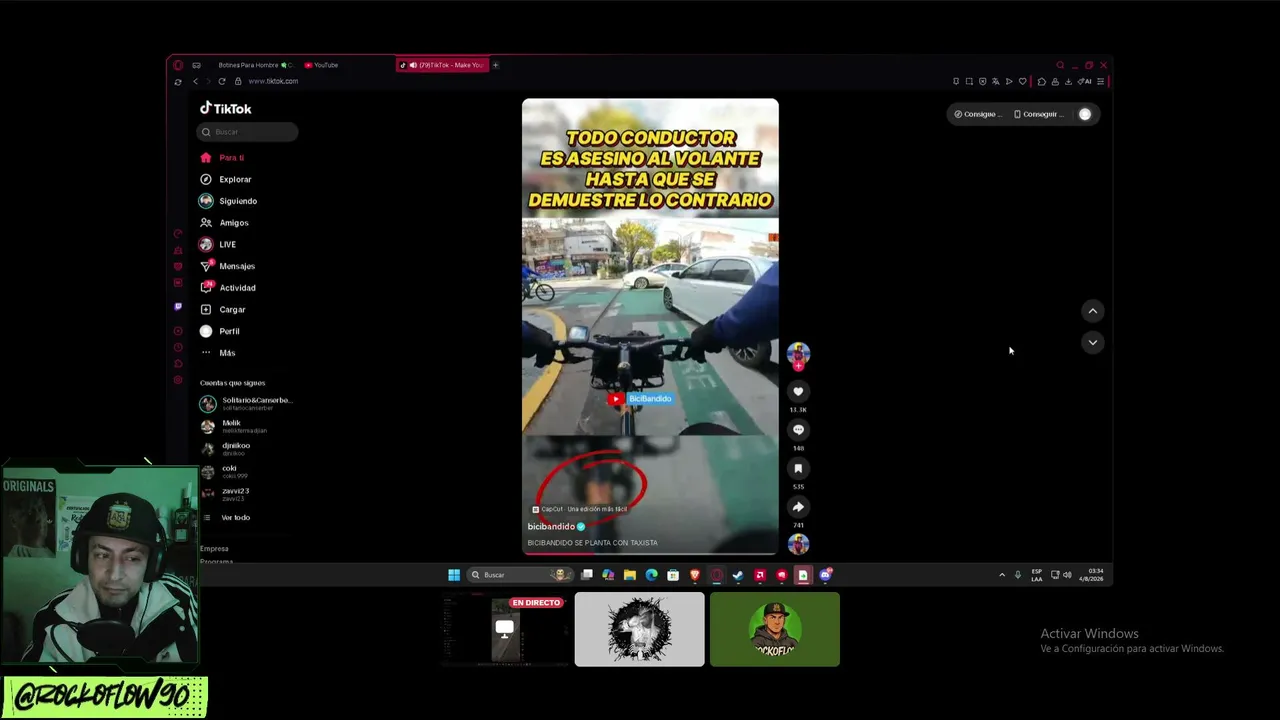1280x720 pixels.
Task: Open the Explorar page
Action: 226,180
